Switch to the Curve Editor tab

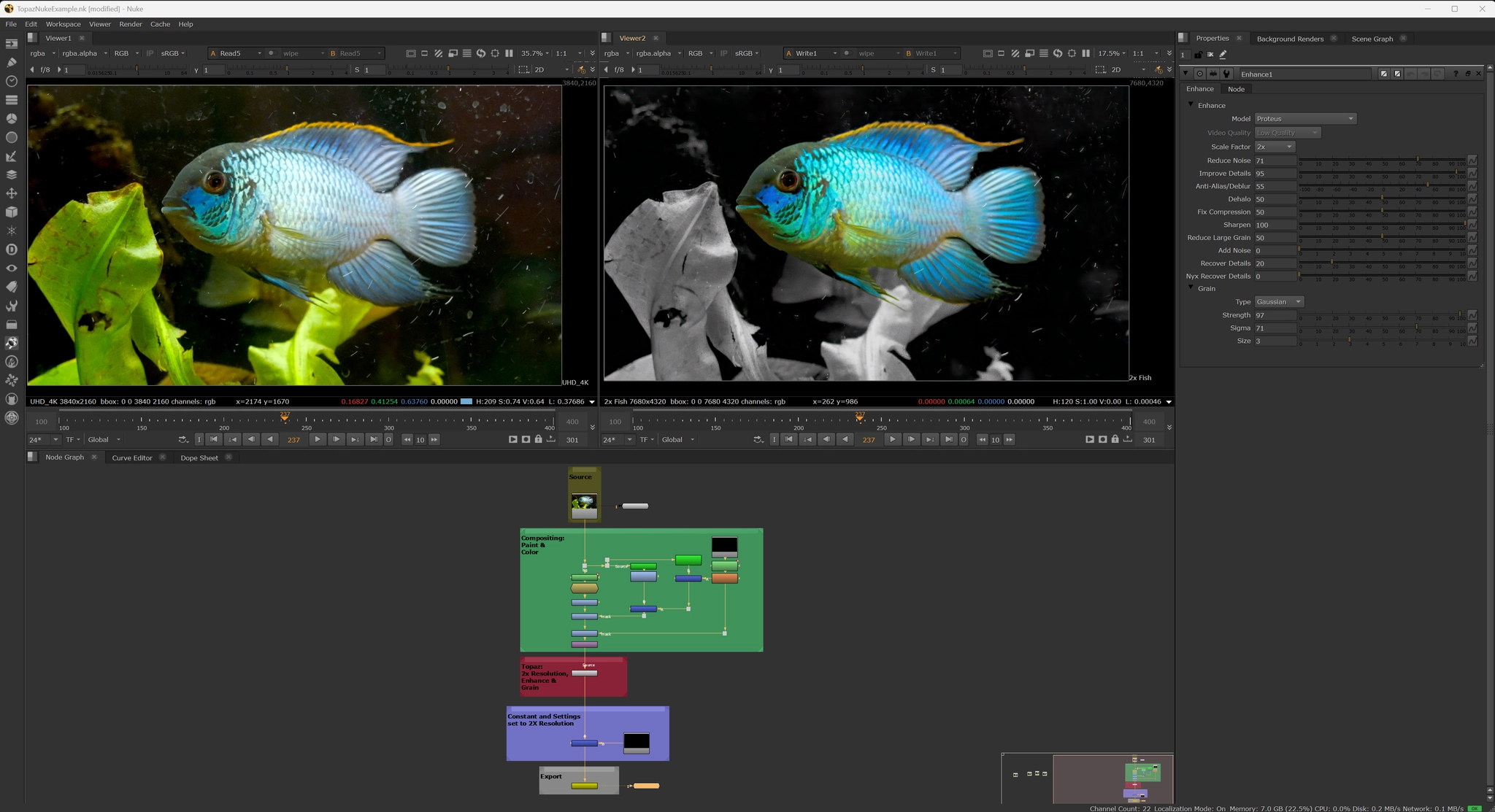(132, 458)
